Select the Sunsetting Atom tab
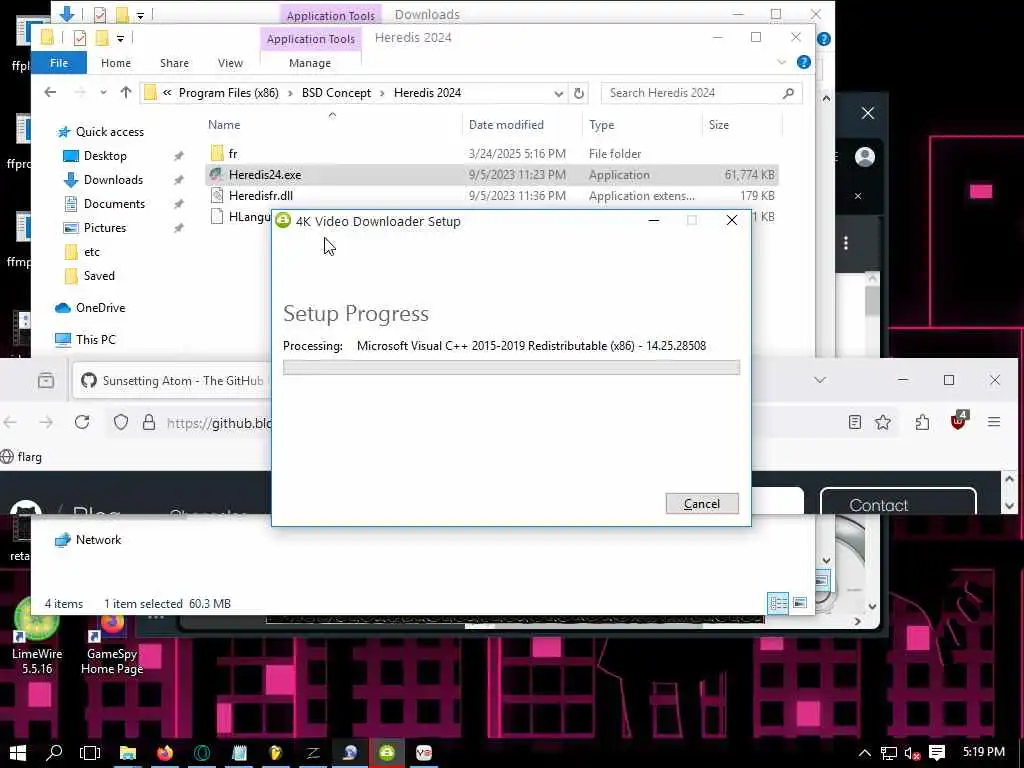 [174, 381]
